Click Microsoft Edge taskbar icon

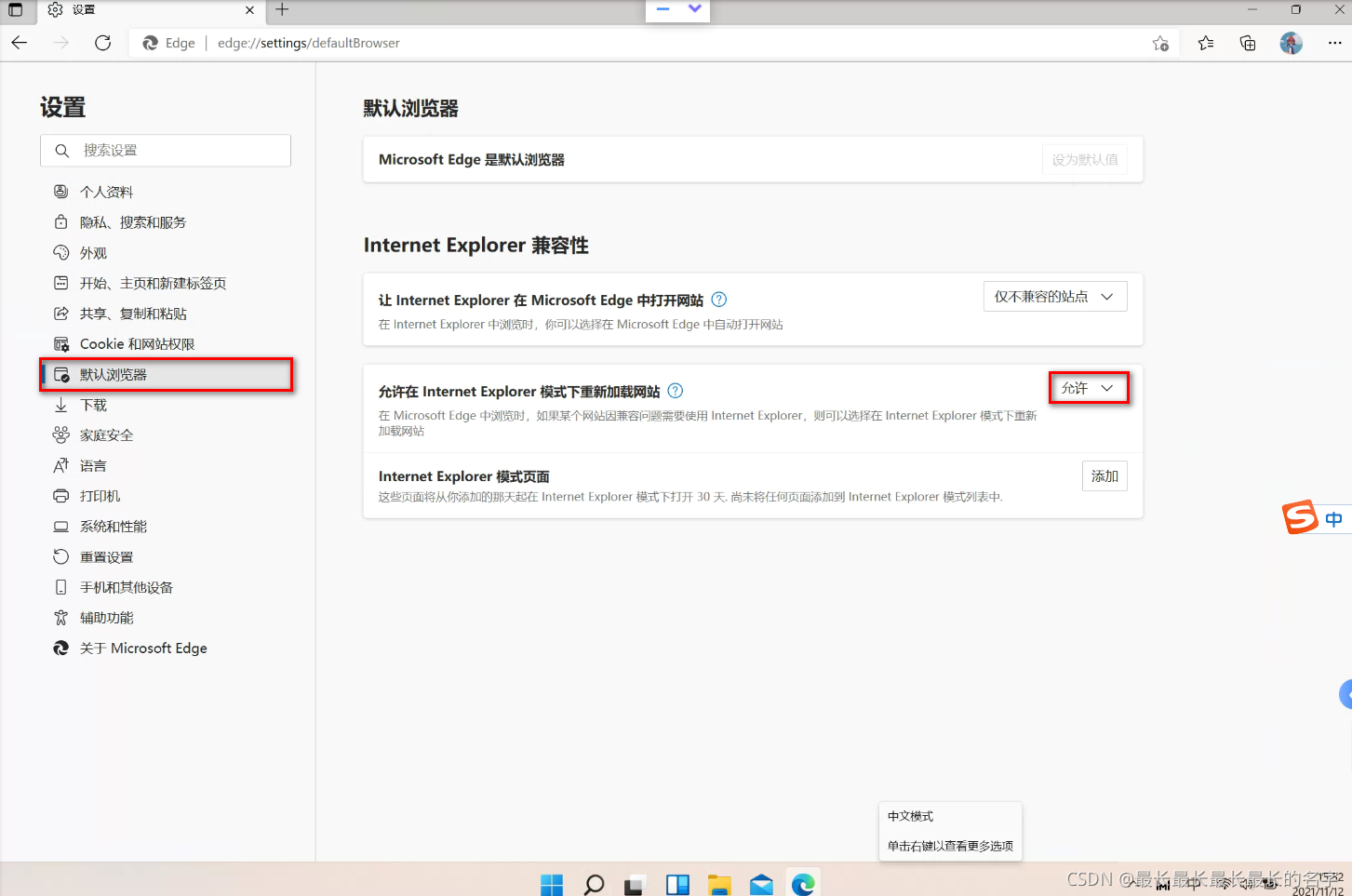pos(803,884)
